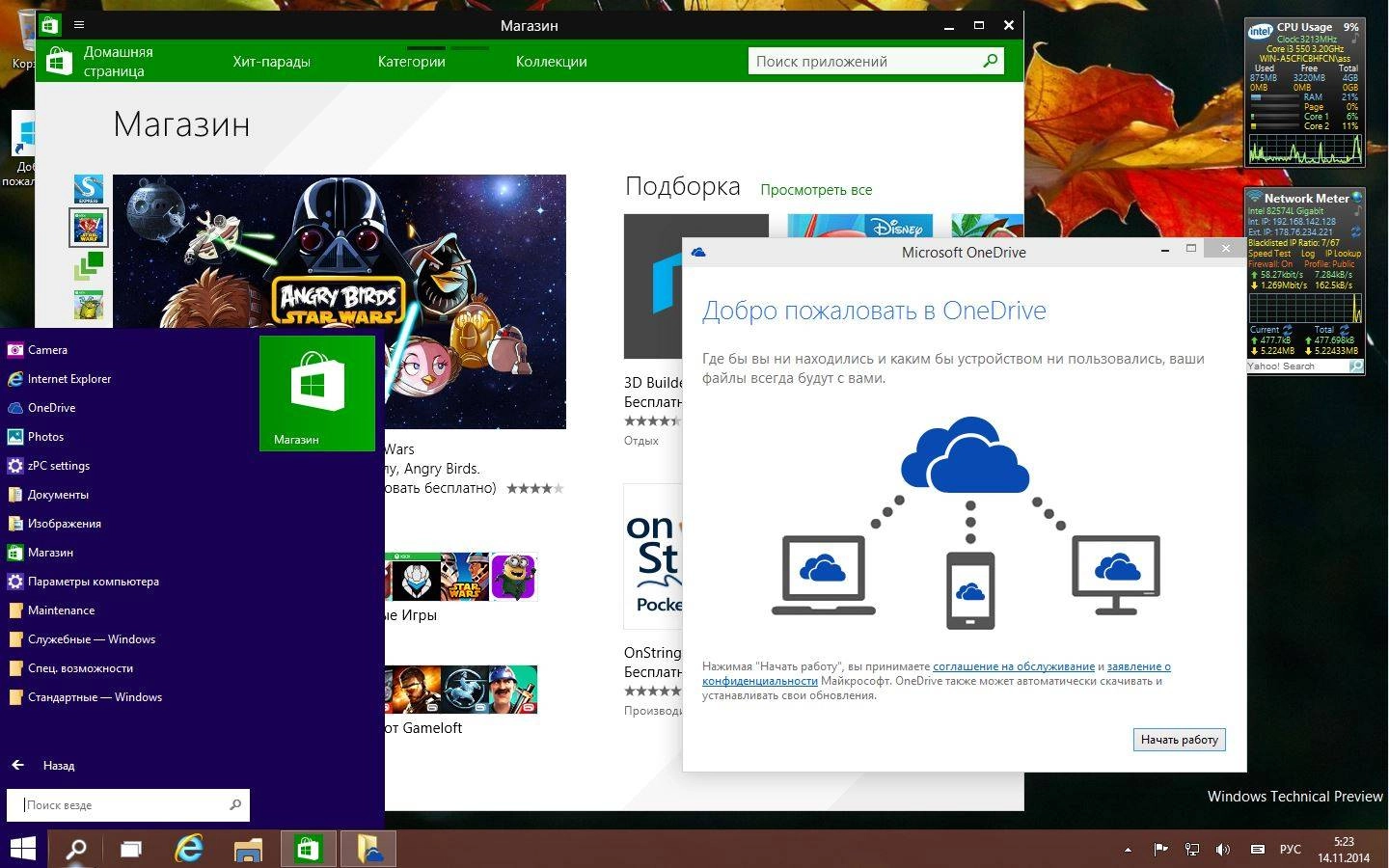
Task: Open the hamburger menu in the Магазин title bar
Action: (x=79, y=25)
